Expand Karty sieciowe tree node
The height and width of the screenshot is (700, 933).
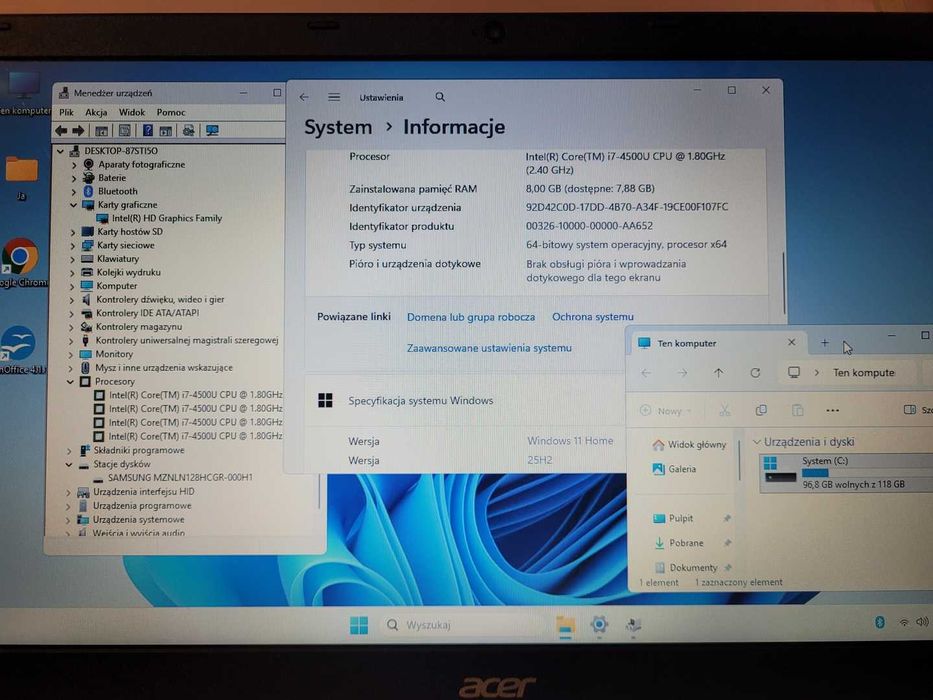click(73, 245)
